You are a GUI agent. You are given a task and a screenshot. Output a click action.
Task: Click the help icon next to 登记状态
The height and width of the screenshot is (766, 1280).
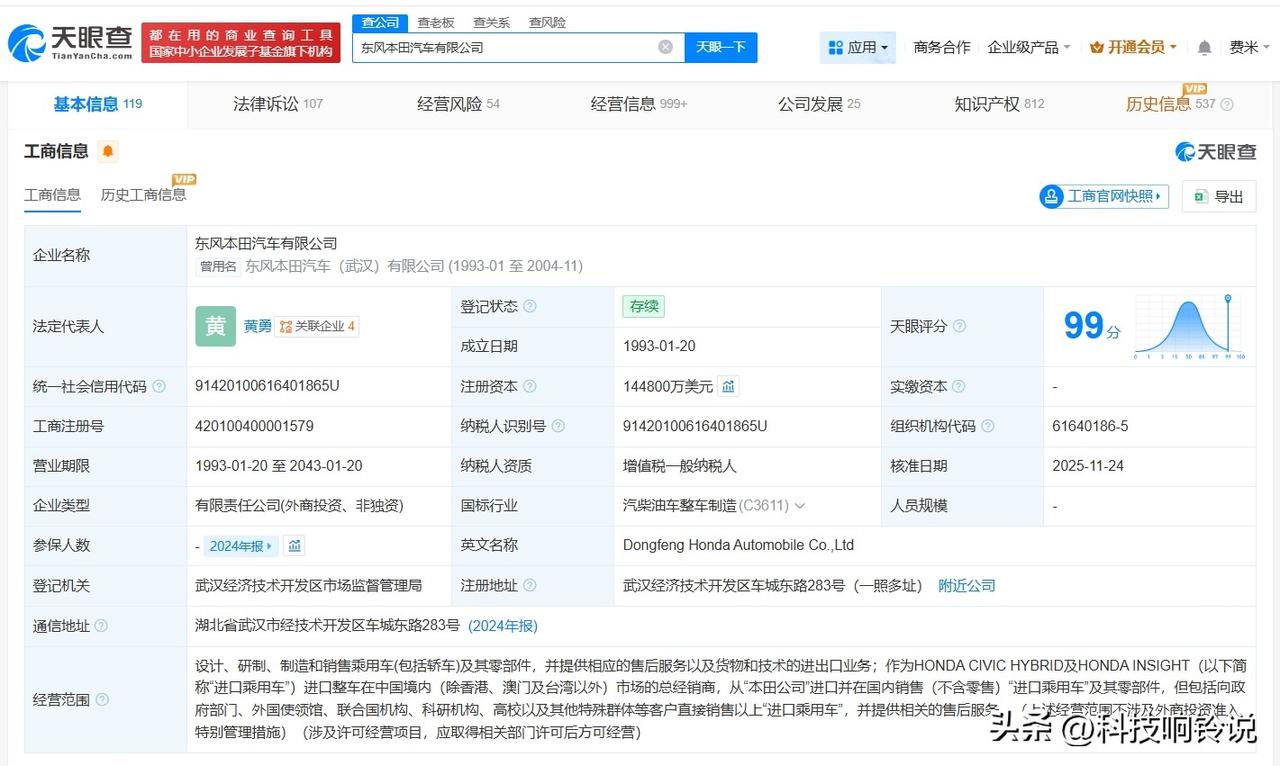[530, 307]
